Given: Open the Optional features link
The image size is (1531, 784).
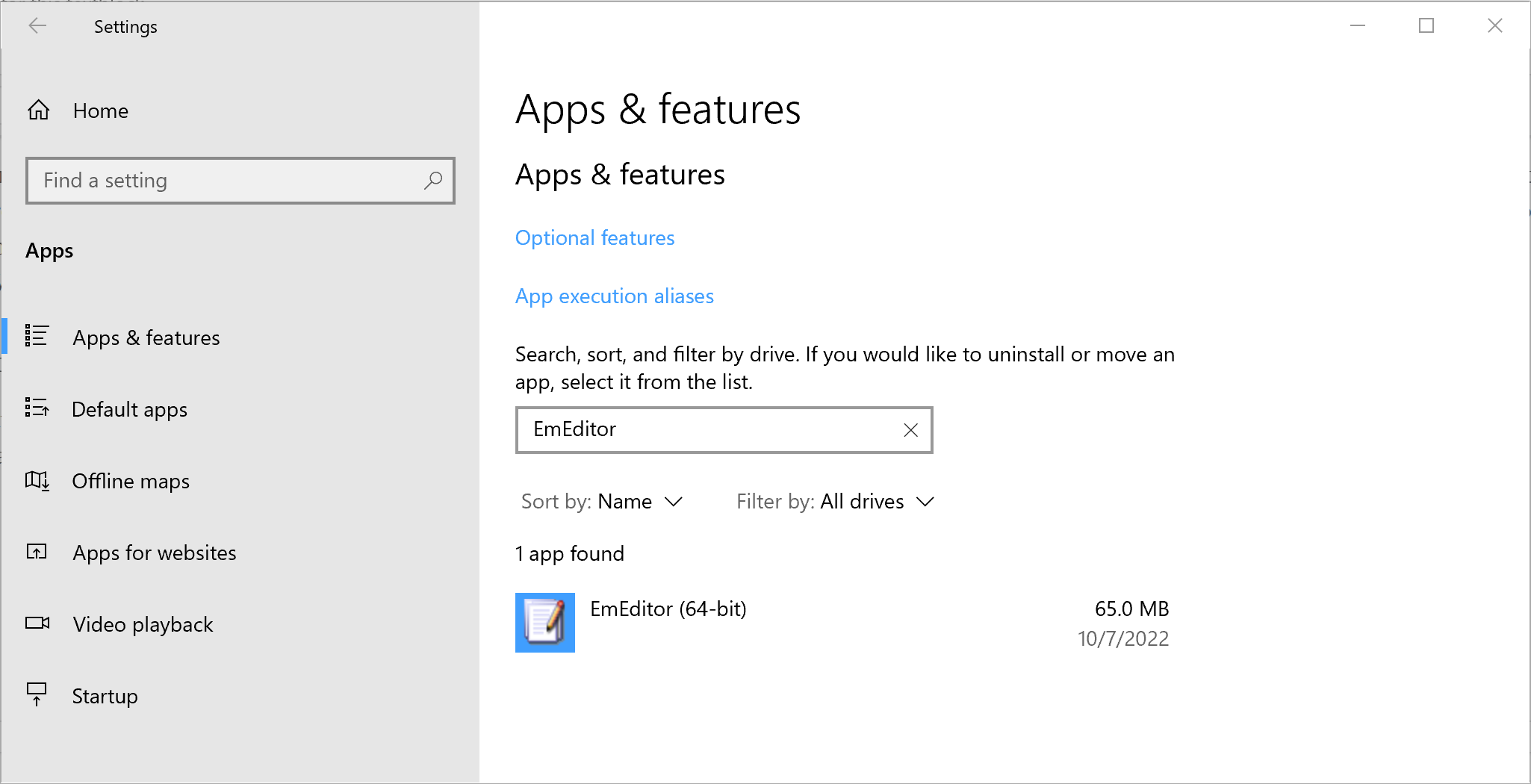Looking at the screenshot, I should click(595, 237).
